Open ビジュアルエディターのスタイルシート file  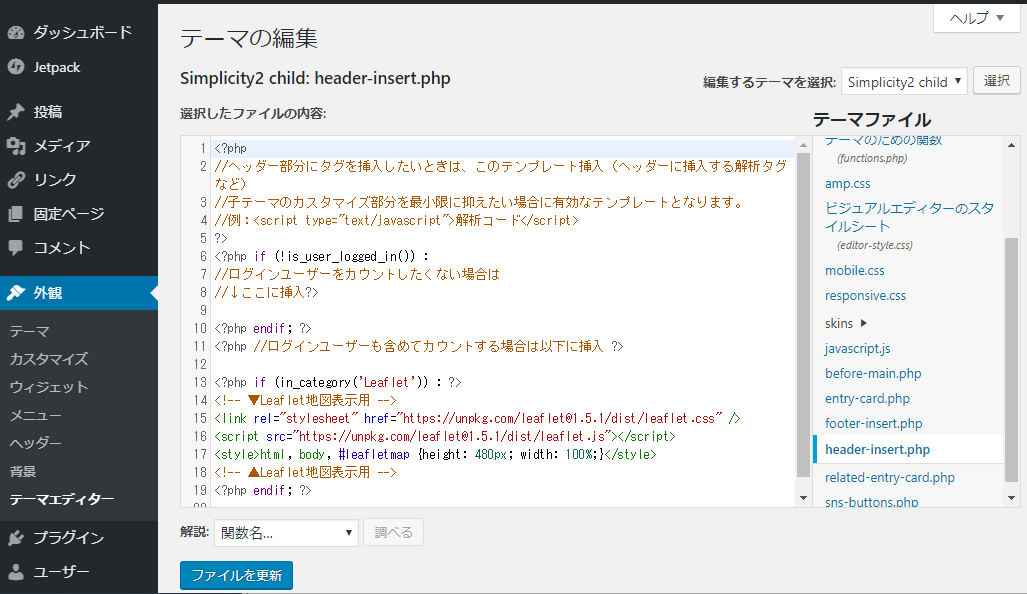pos(909,217)
